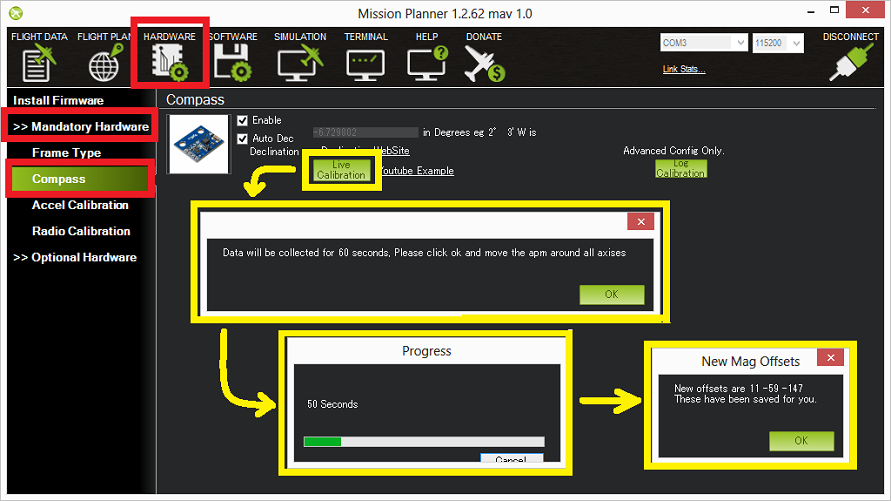Click OK in New Mag Offsets dialog
891x501 pixels.
(x=801, y=441)
